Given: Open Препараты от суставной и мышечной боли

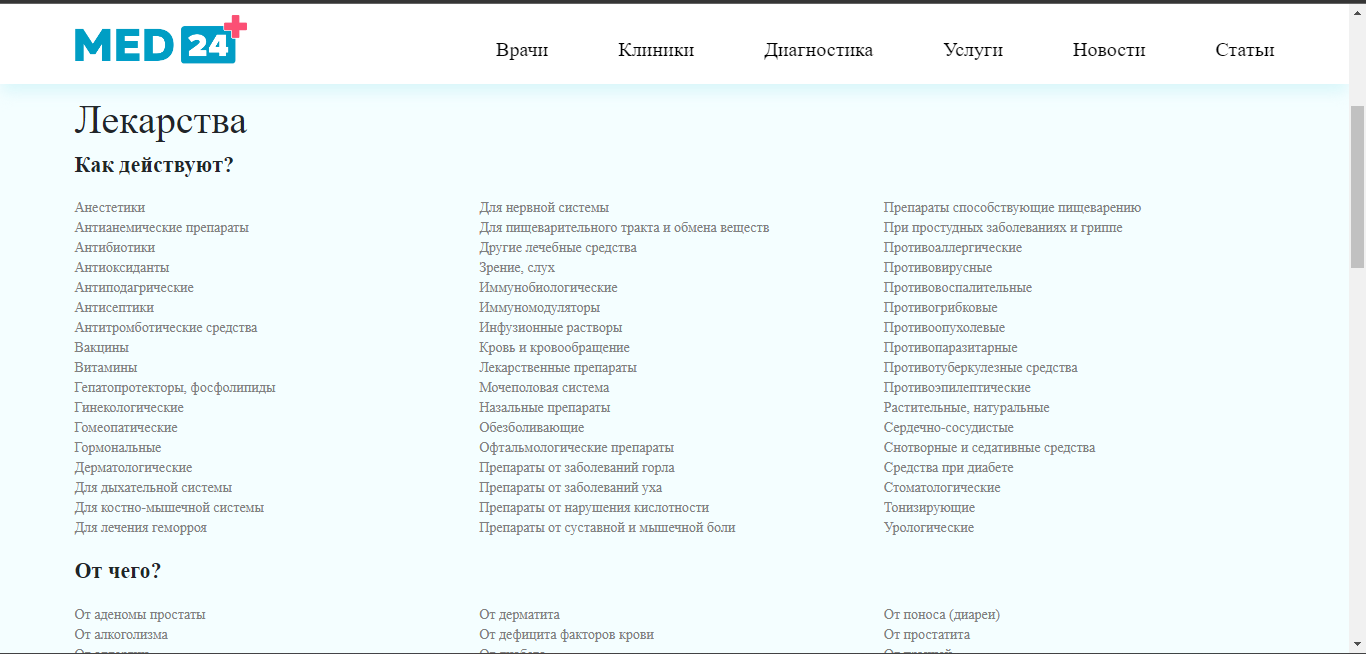Looking at the screenshot, I should (607, 528).
